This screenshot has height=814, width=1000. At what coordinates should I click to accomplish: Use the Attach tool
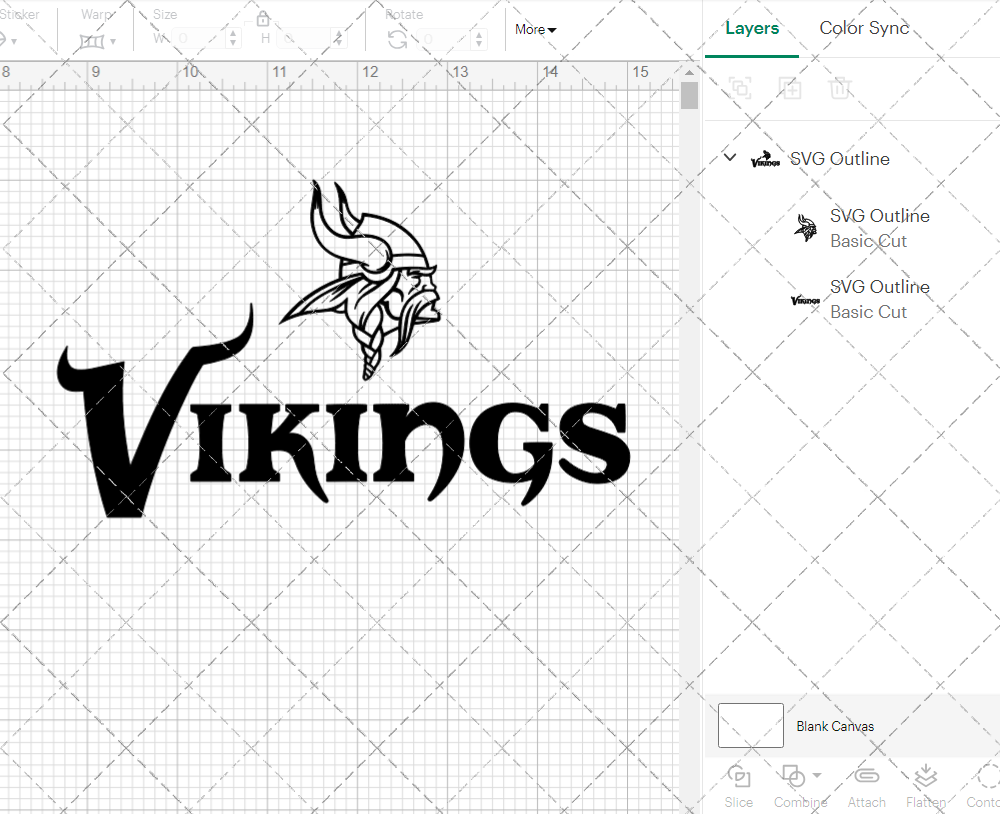[x=866, y=785]
